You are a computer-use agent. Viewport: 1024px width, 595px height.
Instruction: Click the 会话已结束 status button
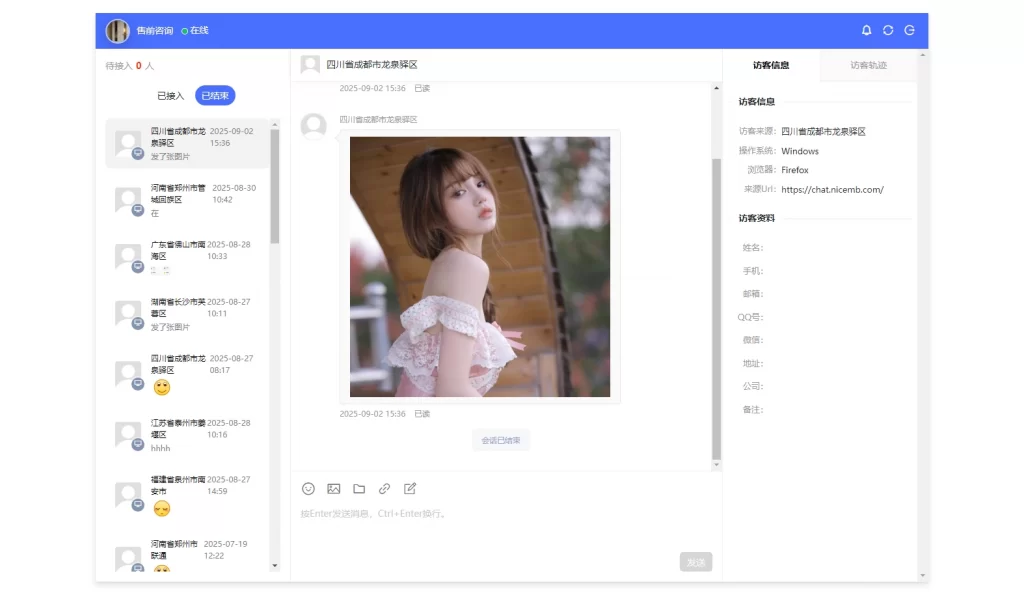(500, 439)
